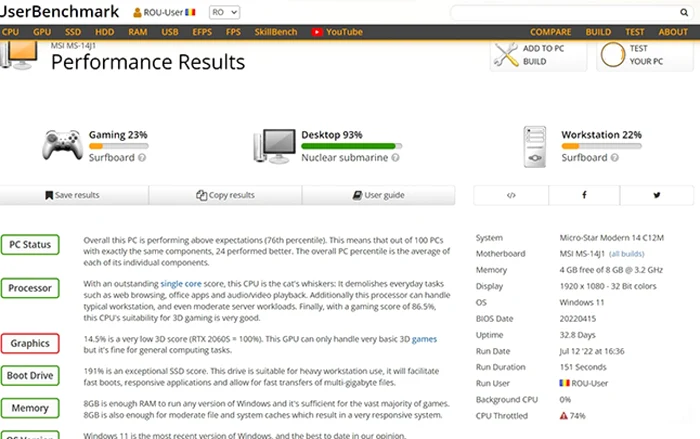Click the BIOS date 20220415 value
Screen dimensions: 700x439
(578, 319)
